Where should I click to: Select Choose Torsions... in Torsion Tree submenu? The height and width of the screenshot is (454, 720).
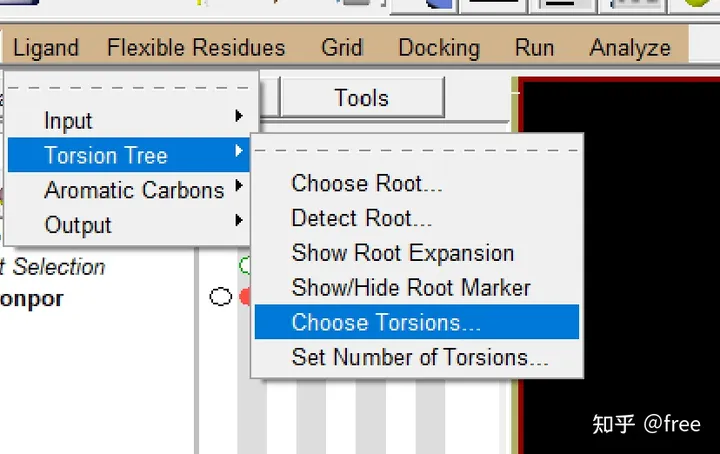tap(387, 323)
